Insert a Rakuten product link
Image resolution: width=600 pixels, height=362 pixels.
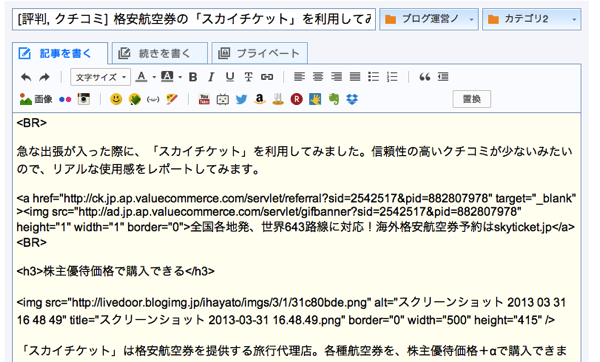coord(297,99)
